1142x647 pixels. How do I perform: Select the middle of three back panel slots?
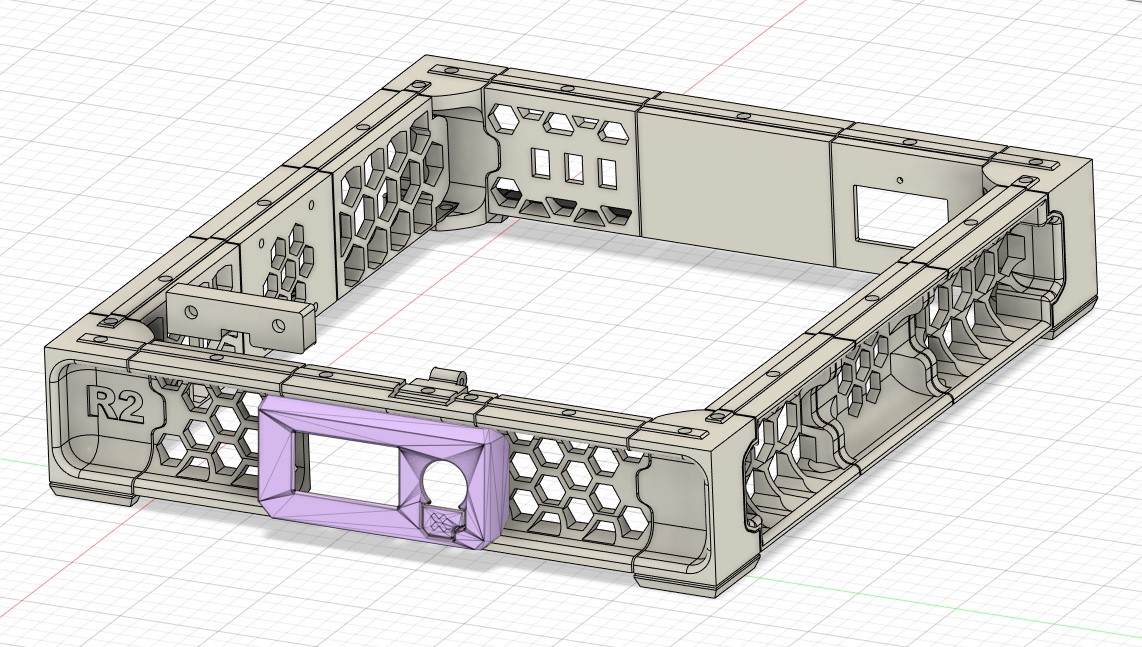pos(574,166)
